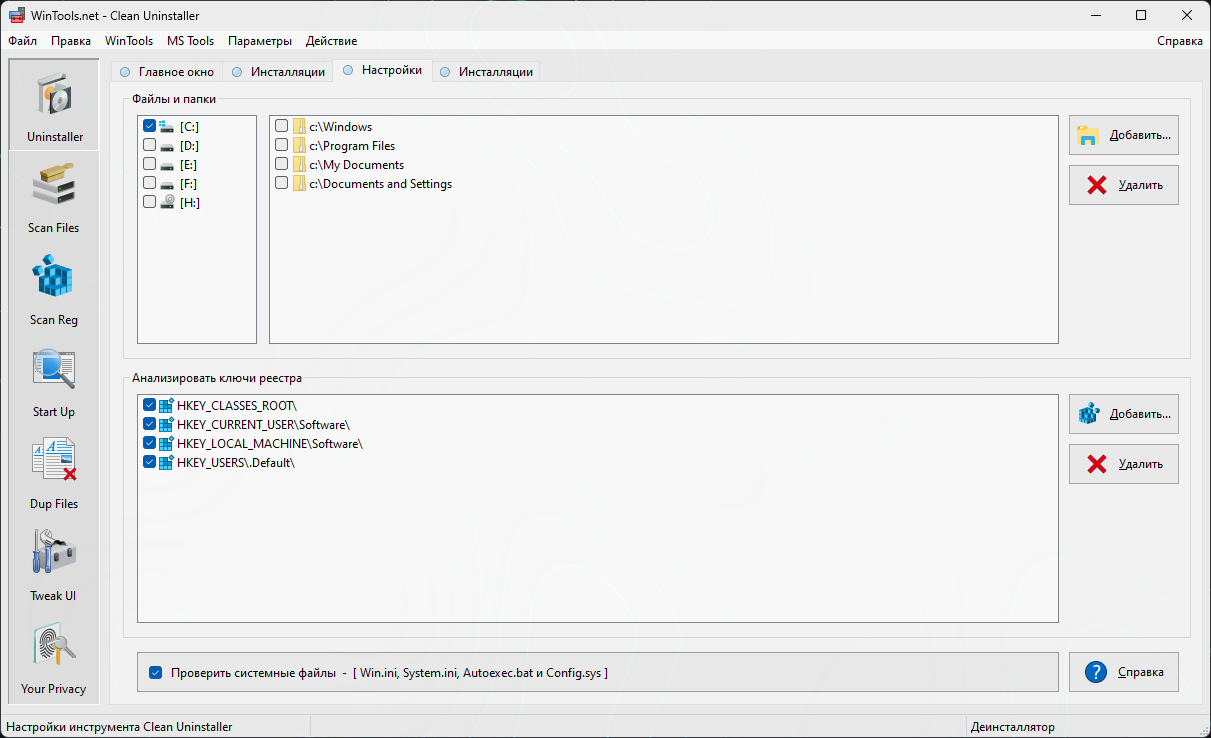1211x738 pixels.
Task: Click the Справка help button at bottom
Action: pos(1123,672)
